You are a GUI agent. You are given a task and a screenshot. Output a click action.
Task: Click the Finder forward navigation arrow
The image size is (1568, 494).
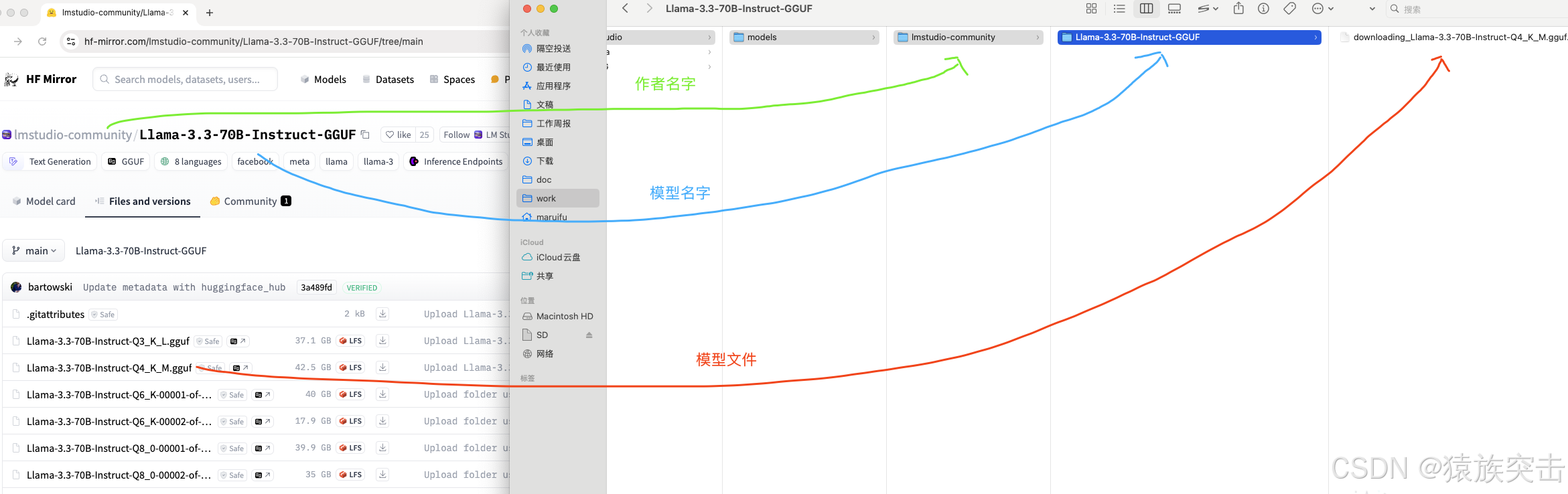click(648, 9)
